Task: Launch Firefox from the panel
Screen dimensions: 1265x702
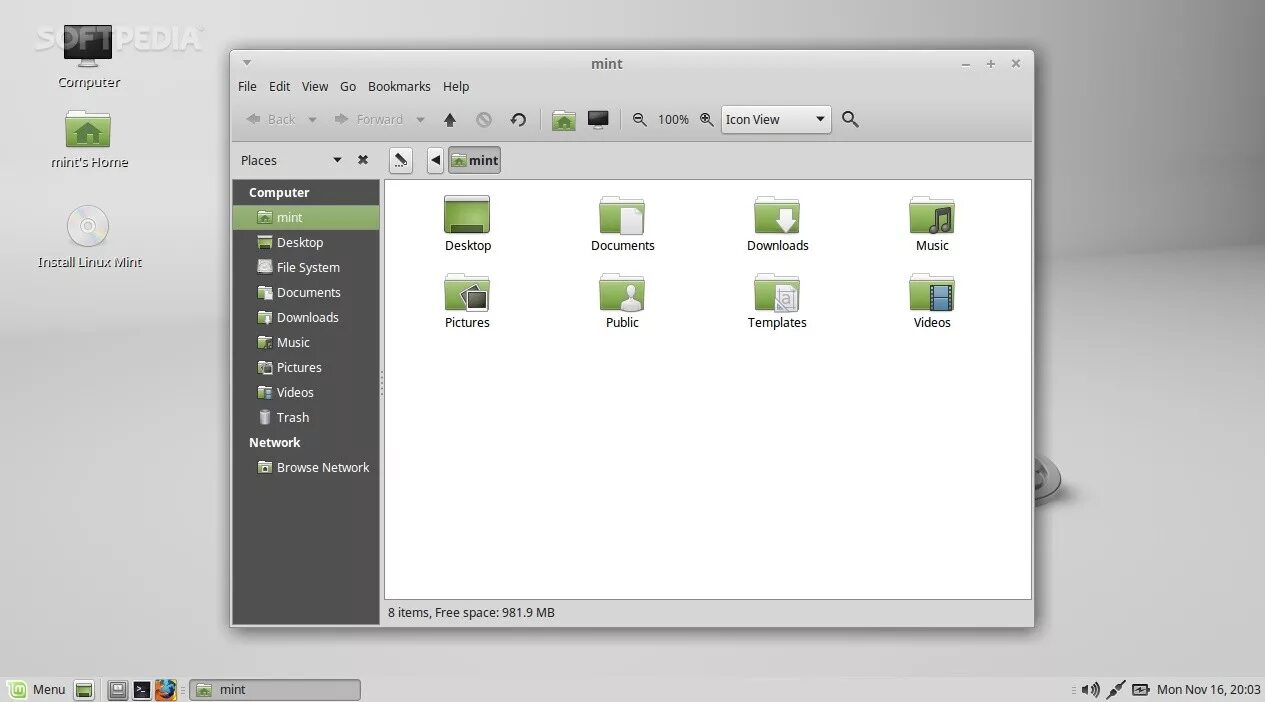Action: click(x=166, y=690)
